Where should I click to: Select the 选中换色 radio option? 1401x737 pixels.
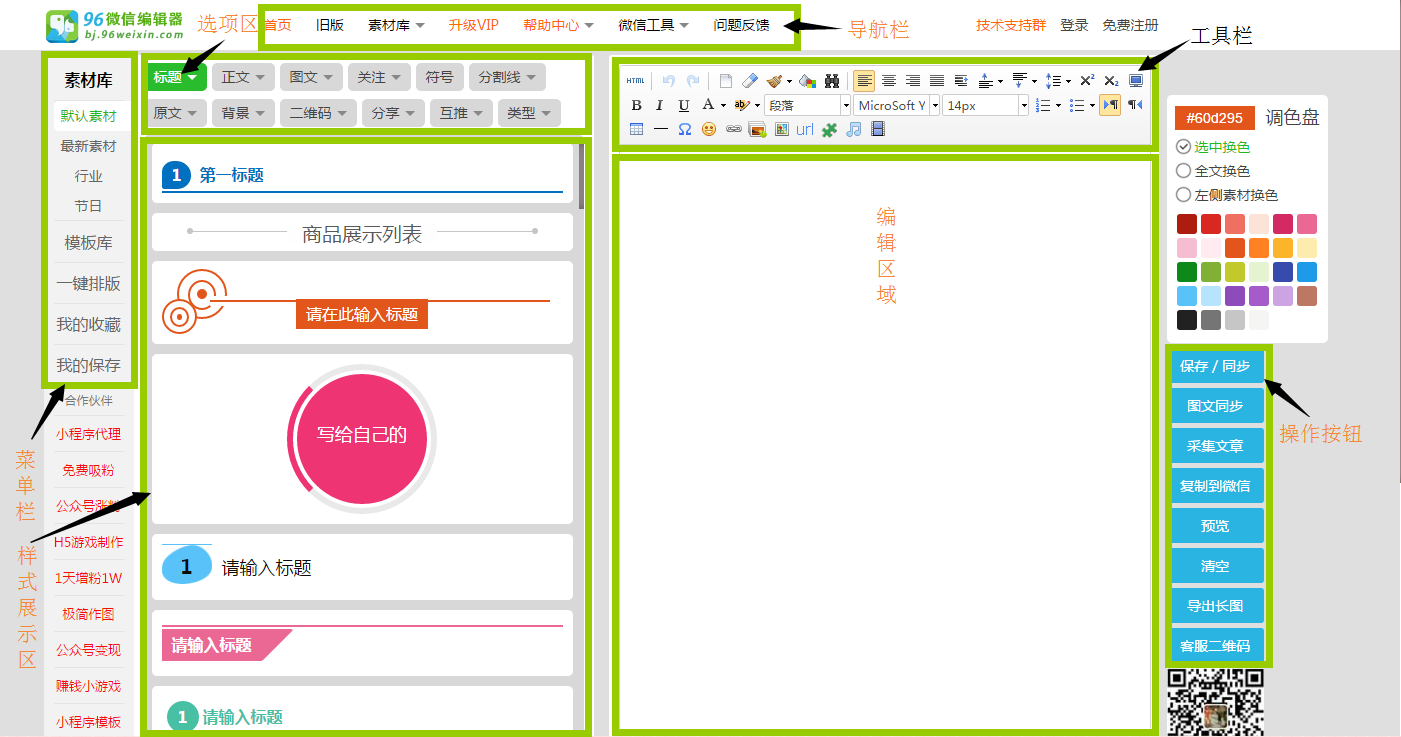[x=1184, y=147]
